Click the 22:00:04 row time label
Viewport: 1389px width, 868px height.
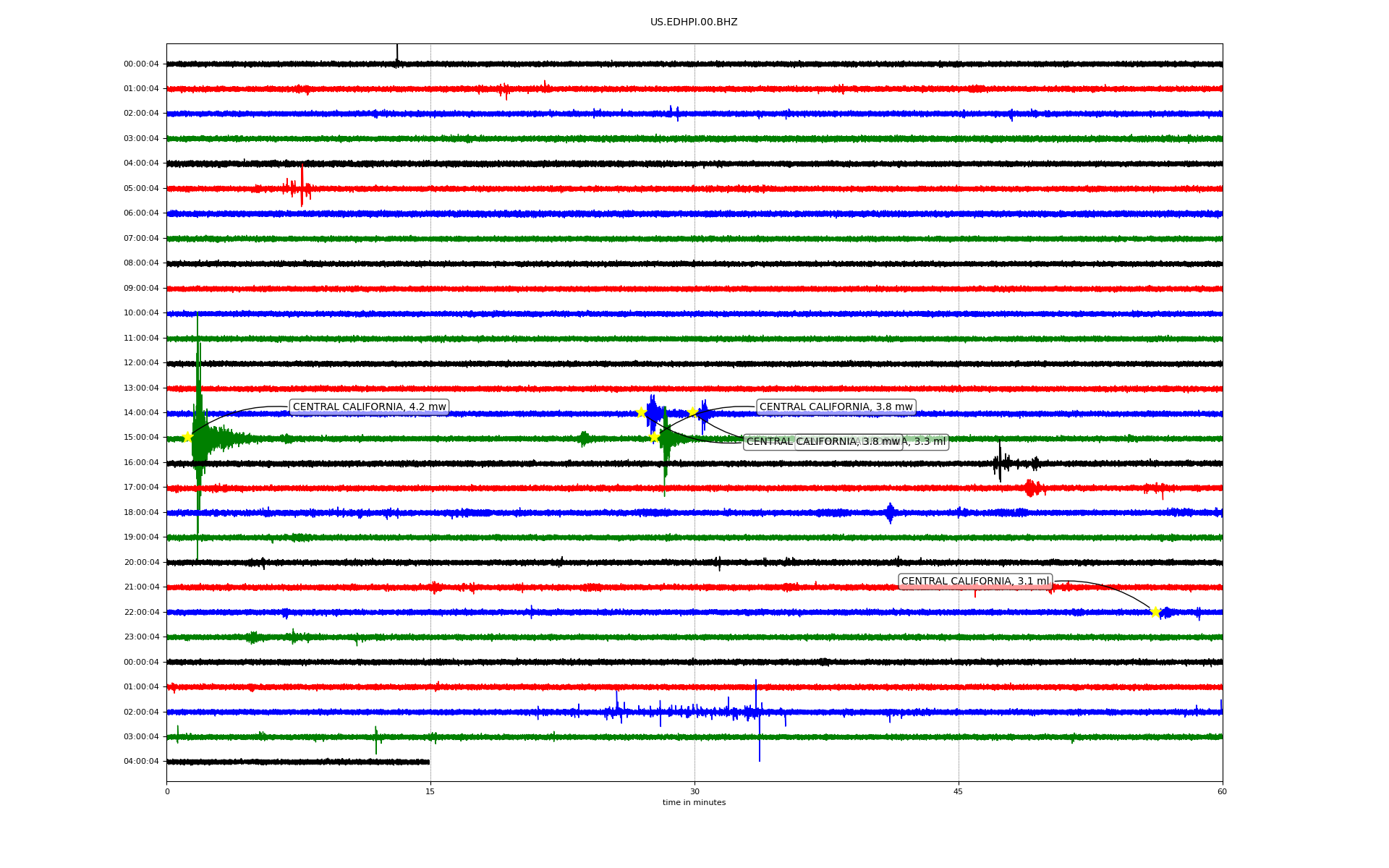[x=141, y=613]
